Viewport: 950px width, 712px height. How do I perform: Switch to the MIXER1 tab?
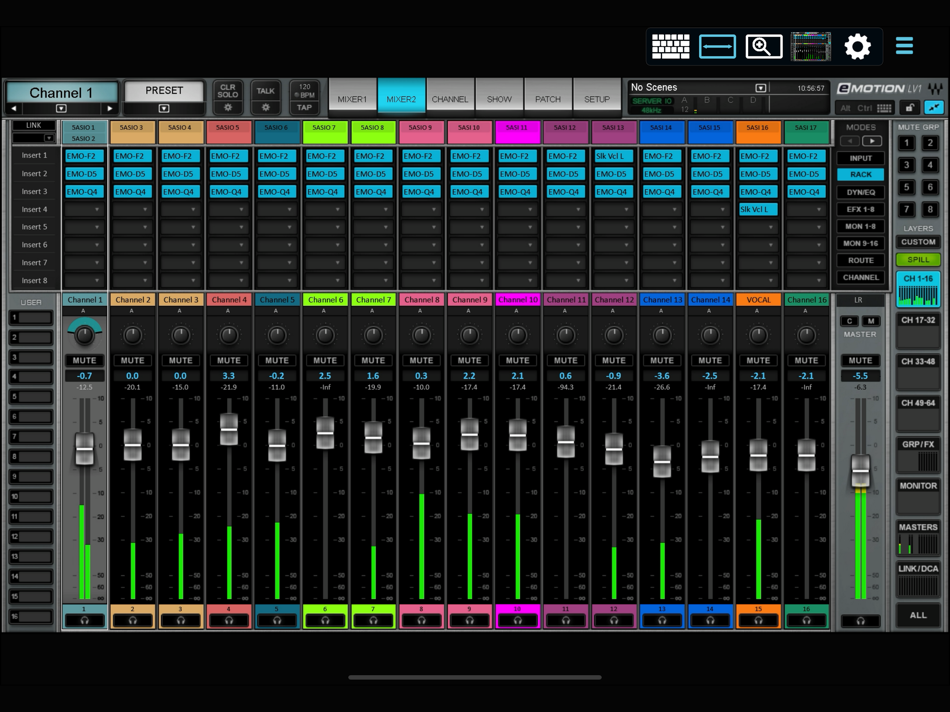[352, 97]
